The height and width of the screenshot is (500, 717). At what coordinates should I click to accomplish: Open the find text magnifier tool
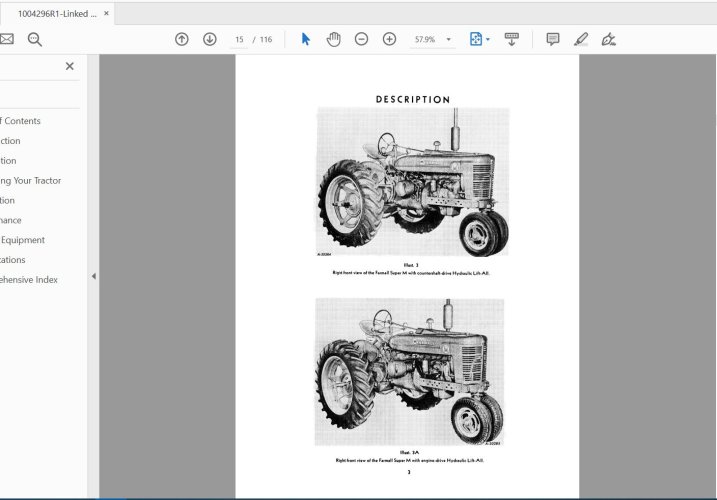coord(35,39)
